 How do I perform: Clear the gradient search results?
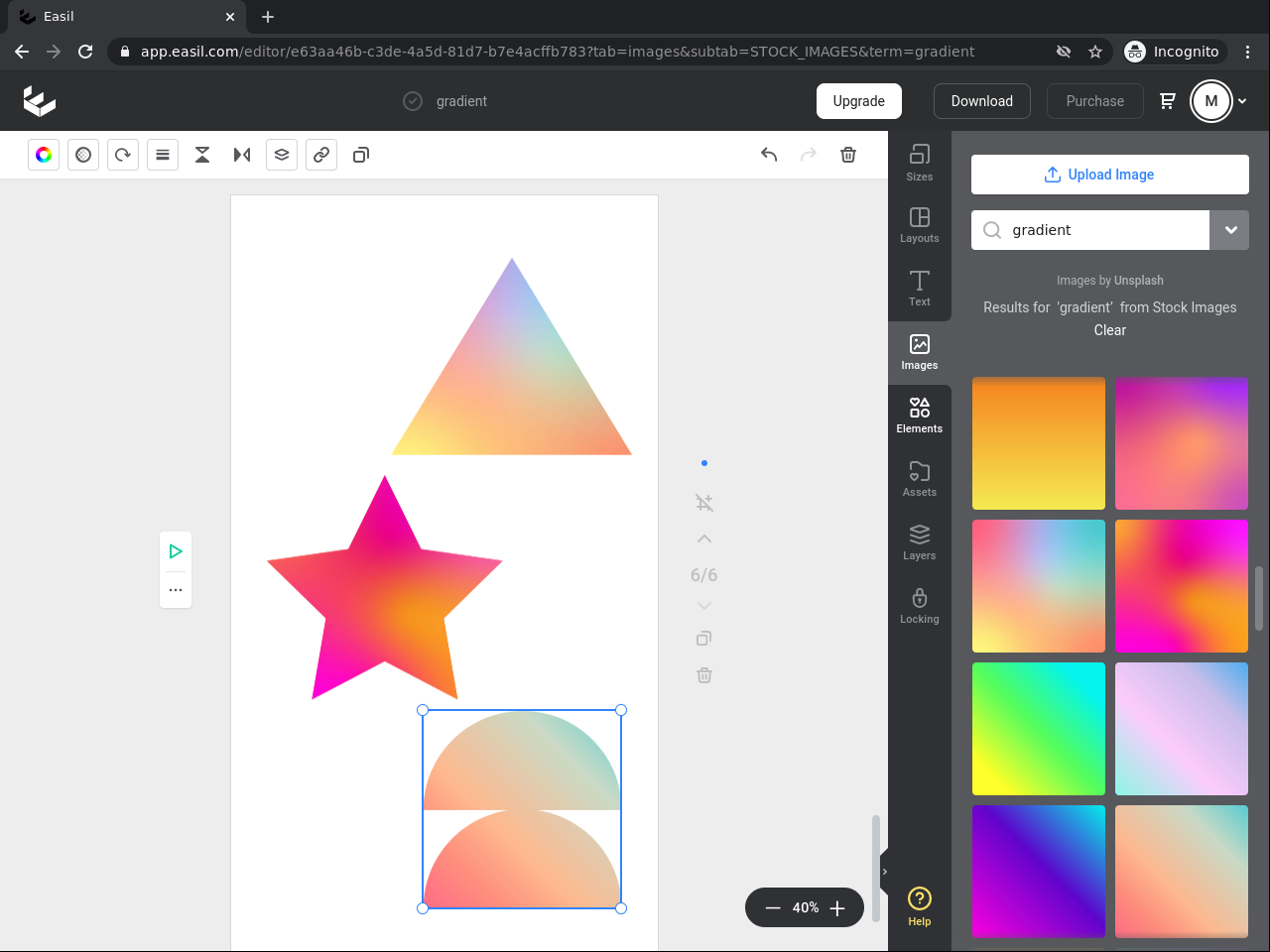1109,330
